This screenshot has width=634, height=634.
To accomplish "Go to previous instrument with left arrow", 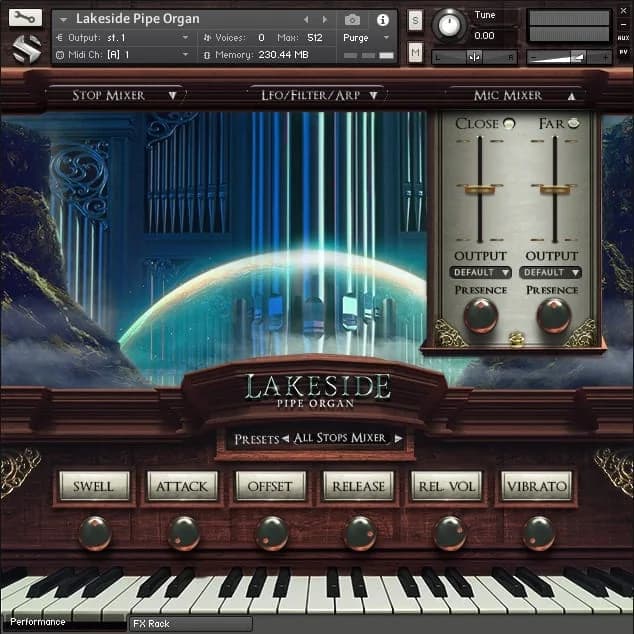I will pos(306,19).
